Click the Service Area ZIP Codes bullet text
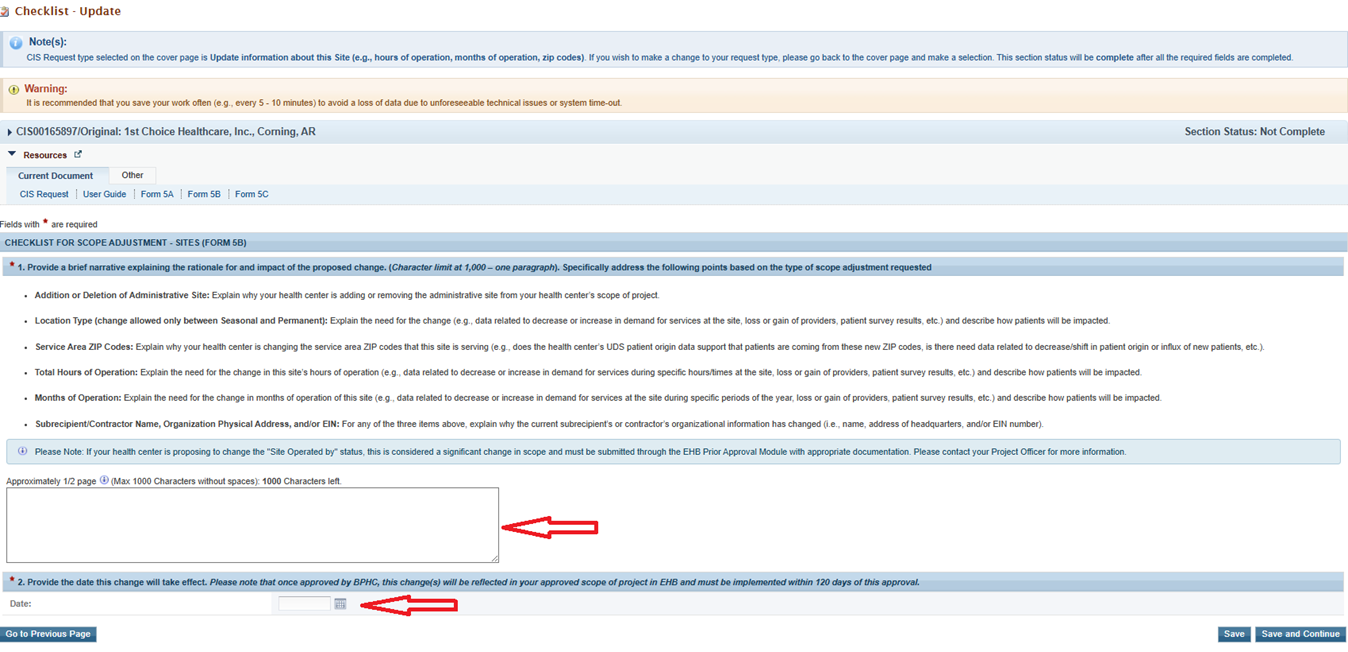Image resolution: width=1348 pixels, height=652 pixels. coord(650,347)
